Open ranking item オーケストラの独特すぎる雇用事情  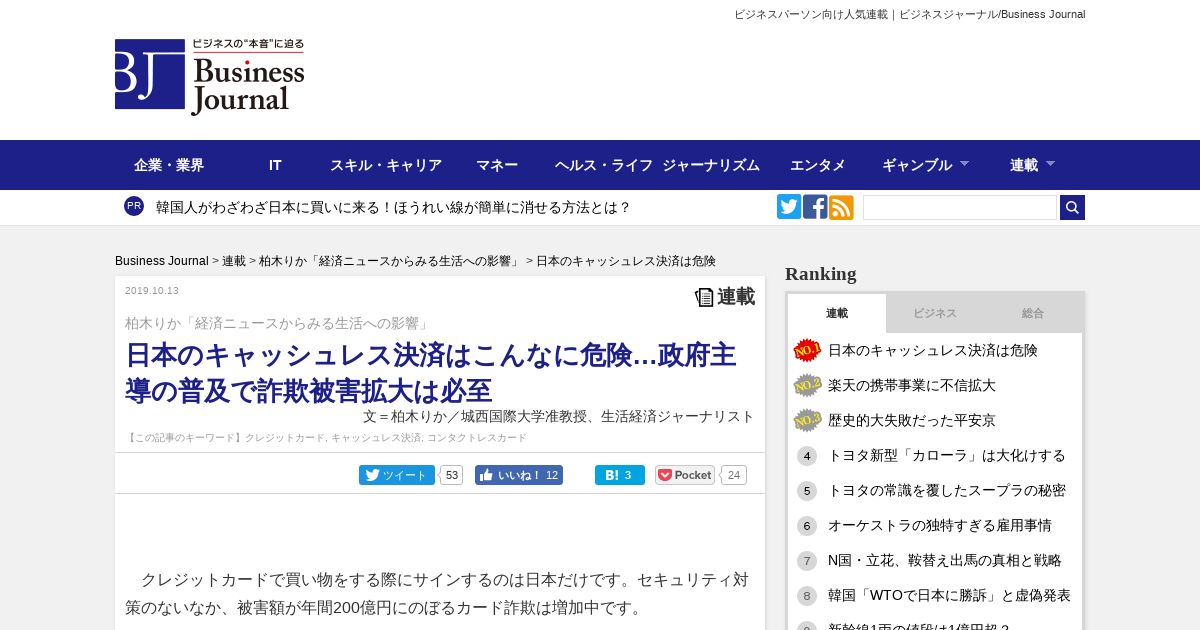click(940, 526)
